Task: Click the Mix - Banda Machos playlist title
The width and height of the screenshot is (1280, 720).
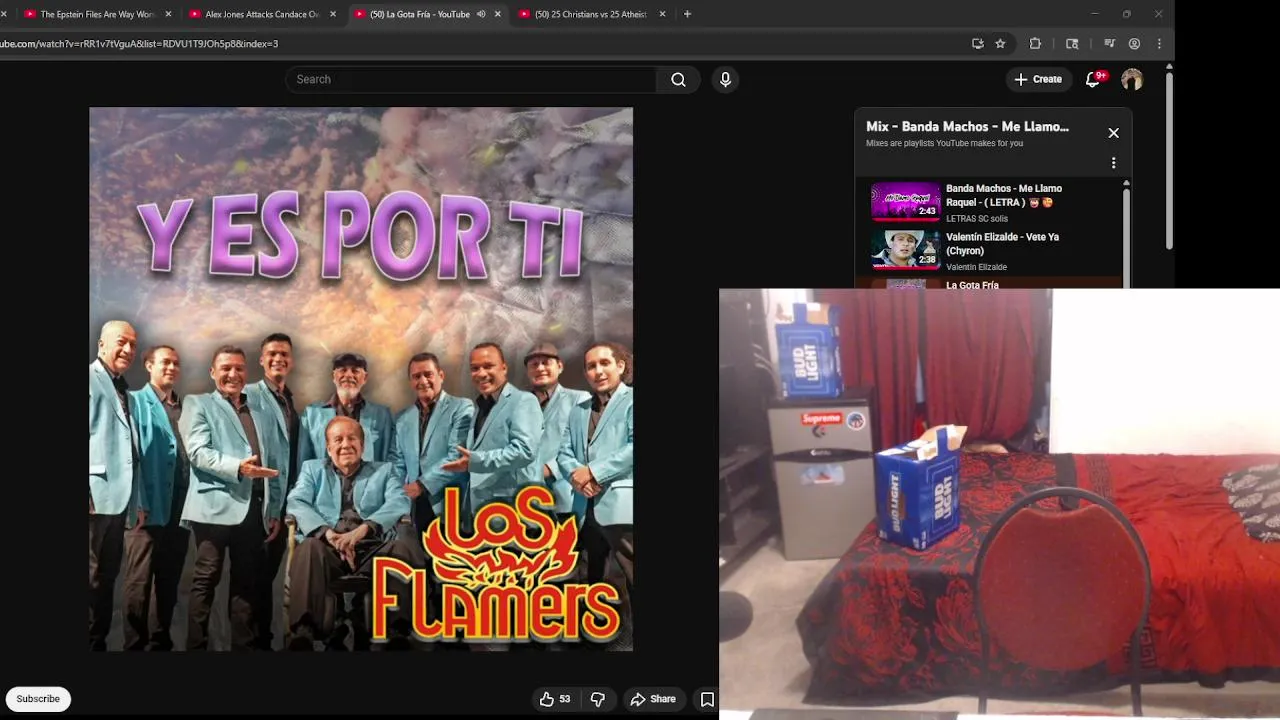Action: 967,127
